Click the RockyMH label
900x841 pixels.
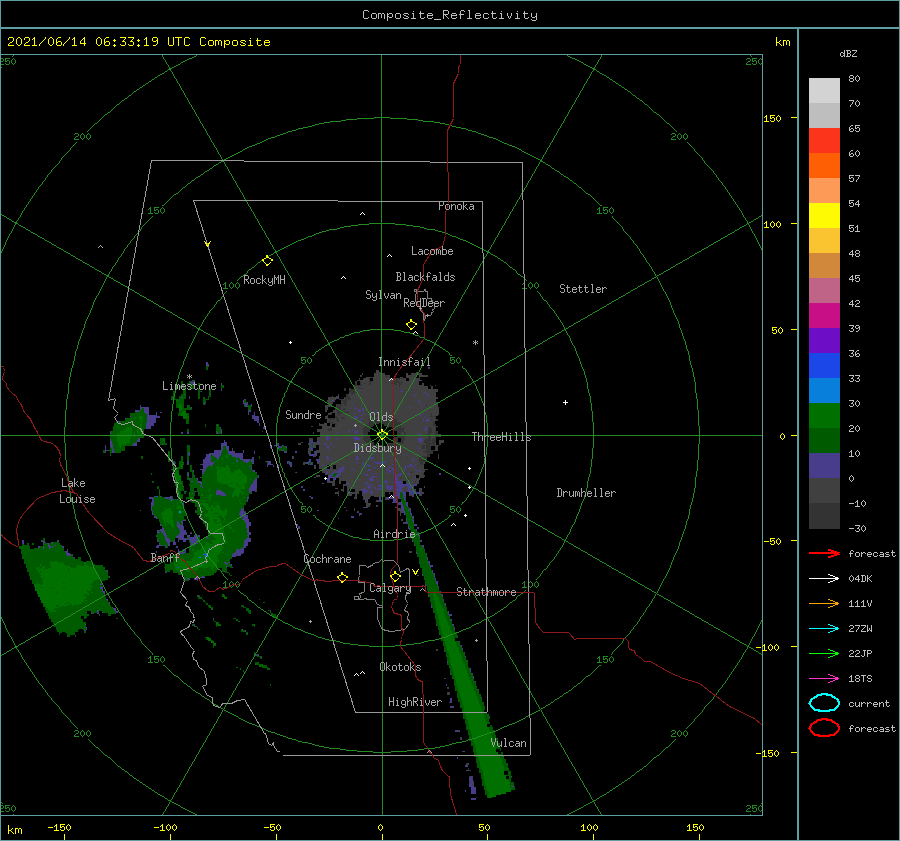(264, 280)
